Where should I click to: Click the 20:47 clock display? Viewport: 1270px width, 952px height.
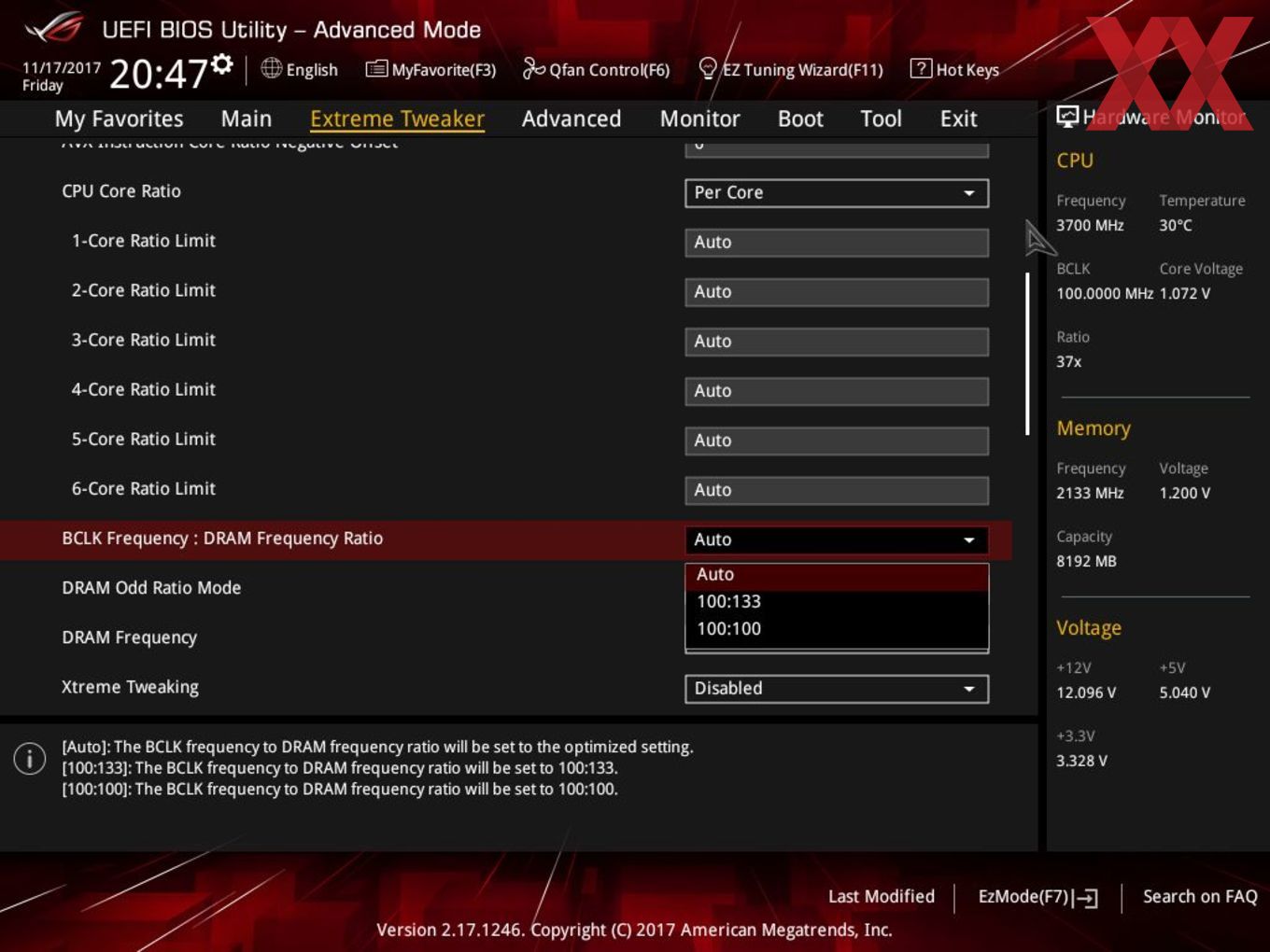(x=158, y=73)
